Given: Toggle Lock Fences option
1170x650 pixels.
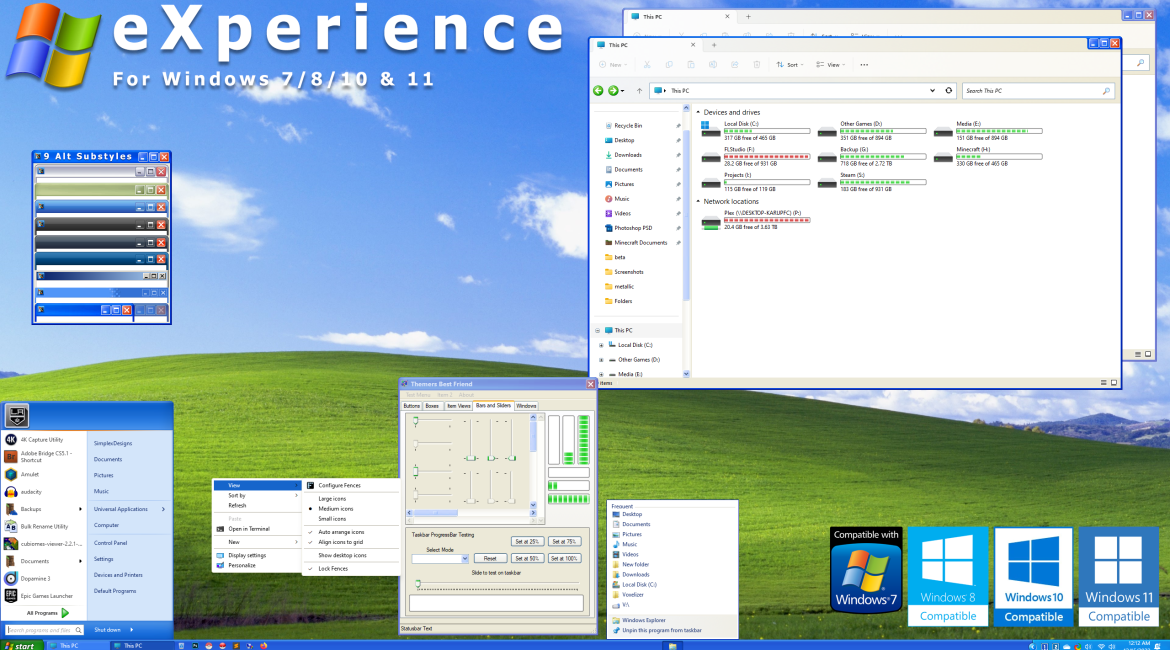Looking at the screenshot, I should pyautogui.click(x=333, y=568).
